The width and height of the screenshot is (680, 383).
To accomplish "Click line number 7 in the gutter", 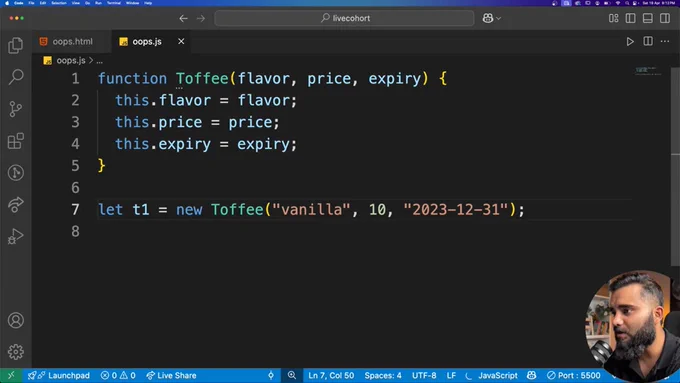I will click(x=75, y=210).
